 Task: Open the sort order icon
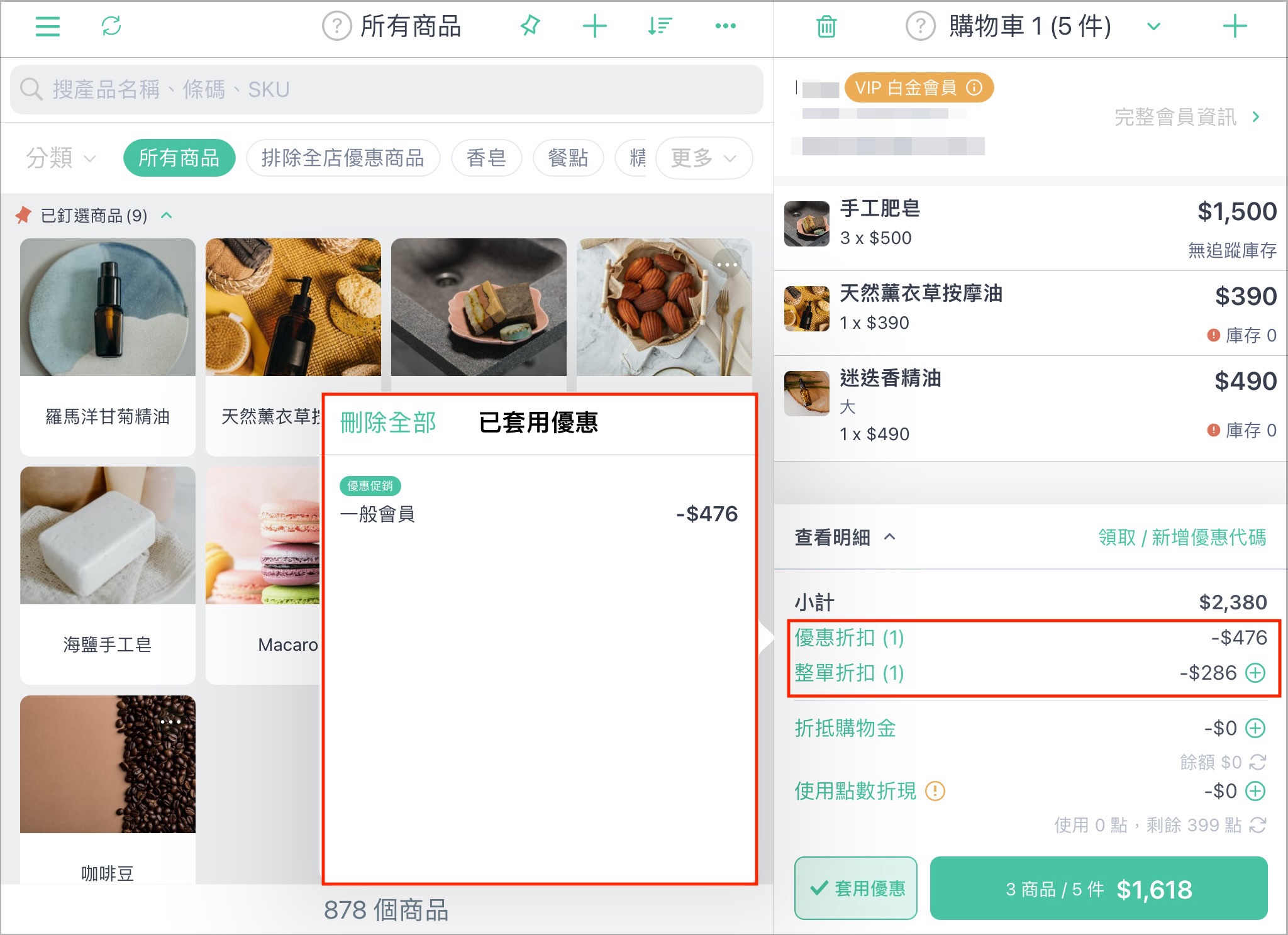[x=660, y=26]
